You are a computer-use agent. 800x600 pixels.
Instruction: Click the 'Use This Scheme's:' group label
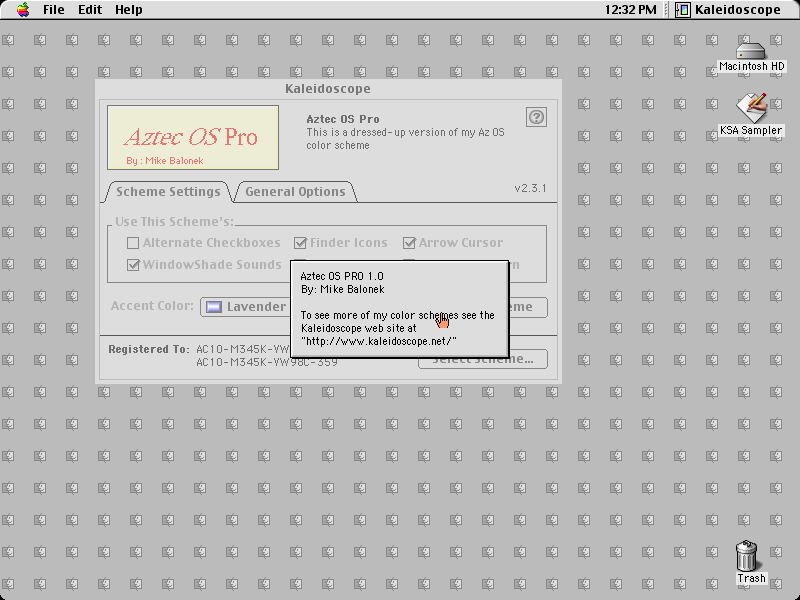pos(174,222)
